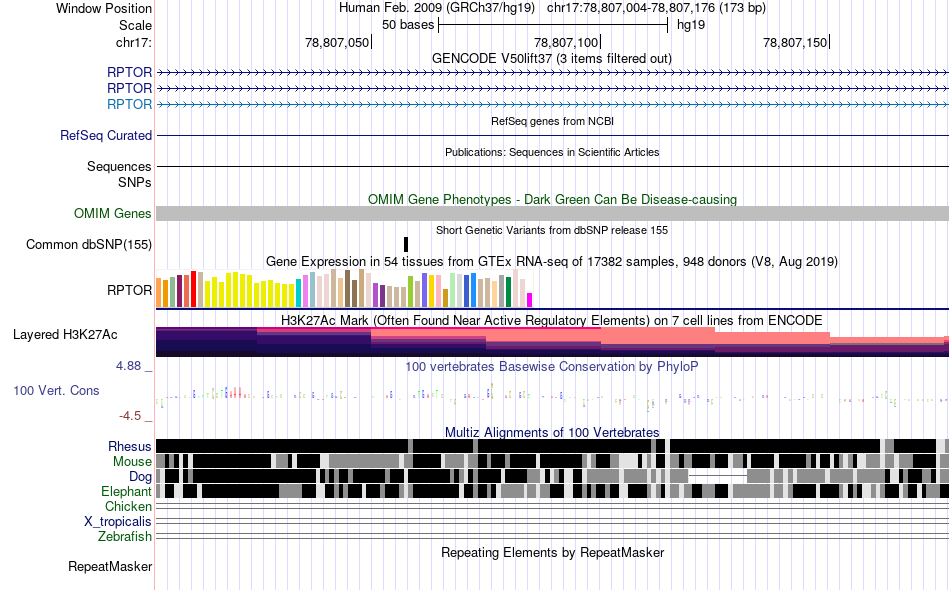Click the OMIM Genes label
Image resolution: width=950 pixels, height=590 pixels.
(x=112, y=213)
